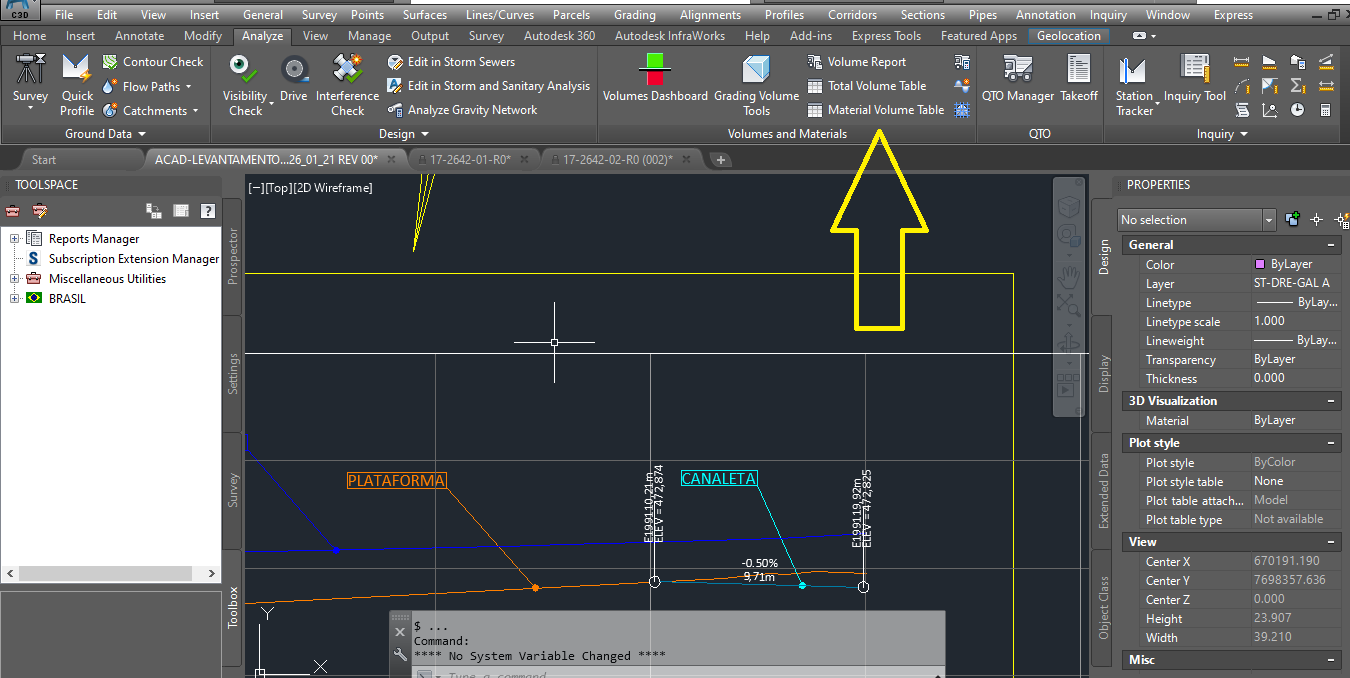Click the Select Objects crosshair icon in Properties
Viewport: 1350px width, 678px height.
(1316, 220)
